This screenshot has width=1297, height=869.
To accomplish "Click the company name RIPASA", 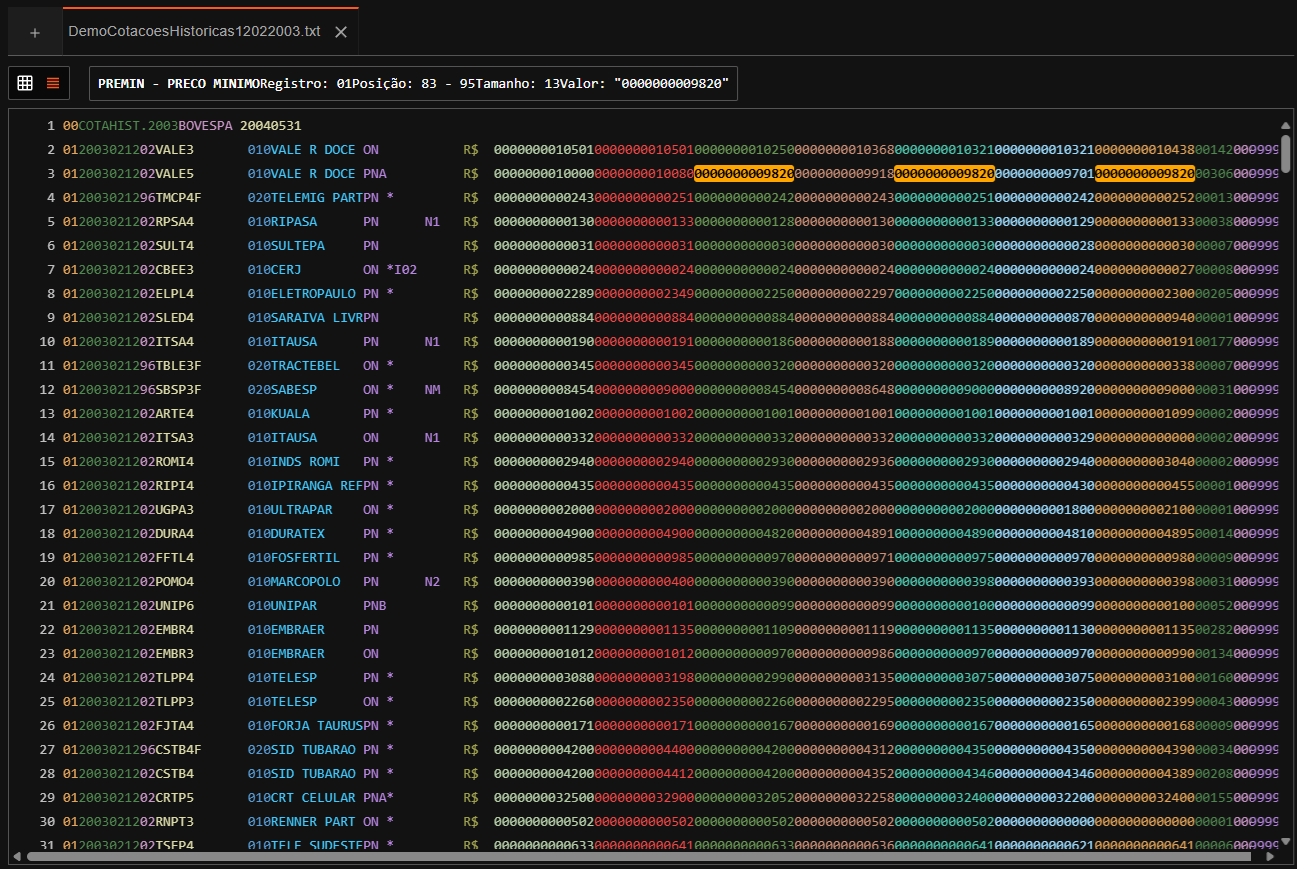I will 294,222.
